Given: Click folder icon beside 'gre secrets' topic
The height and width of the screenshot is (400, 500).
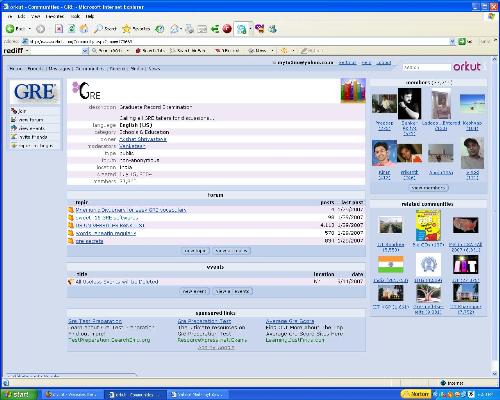Looking at the screenshot, I should [x=71, y=241].
